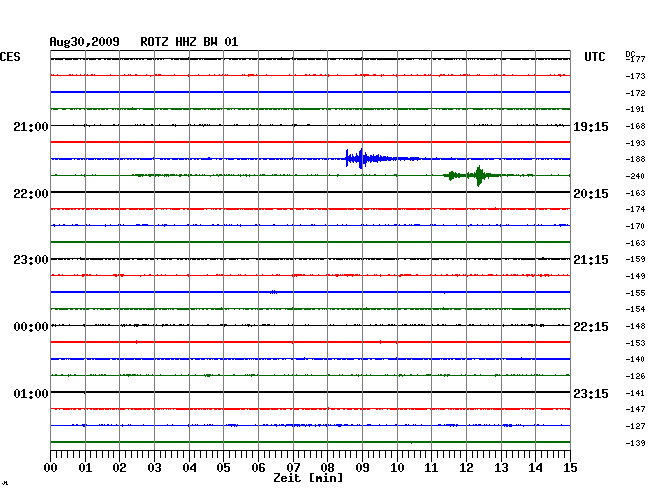Viewport: 650px width, 494px height.
Task: Click the DC offset value -188
Action: coord(635,159)
